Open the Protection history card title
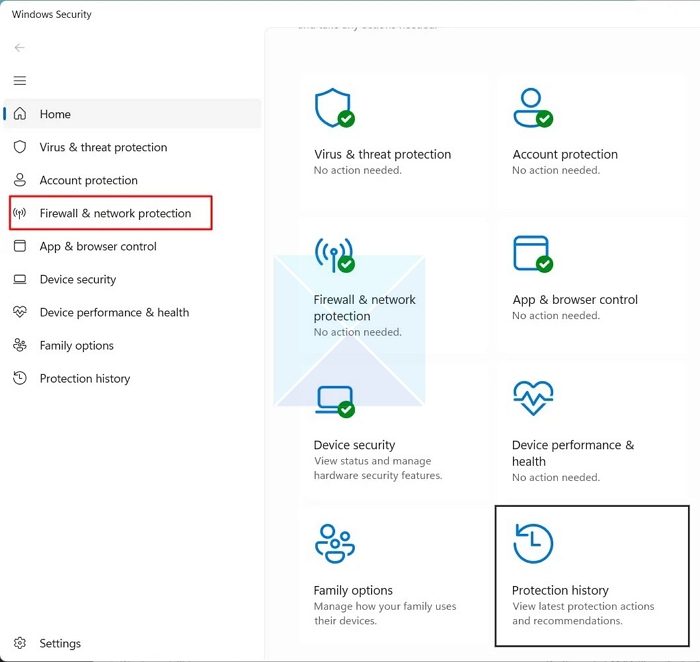The image size is (700, 662). pos(560,590)
